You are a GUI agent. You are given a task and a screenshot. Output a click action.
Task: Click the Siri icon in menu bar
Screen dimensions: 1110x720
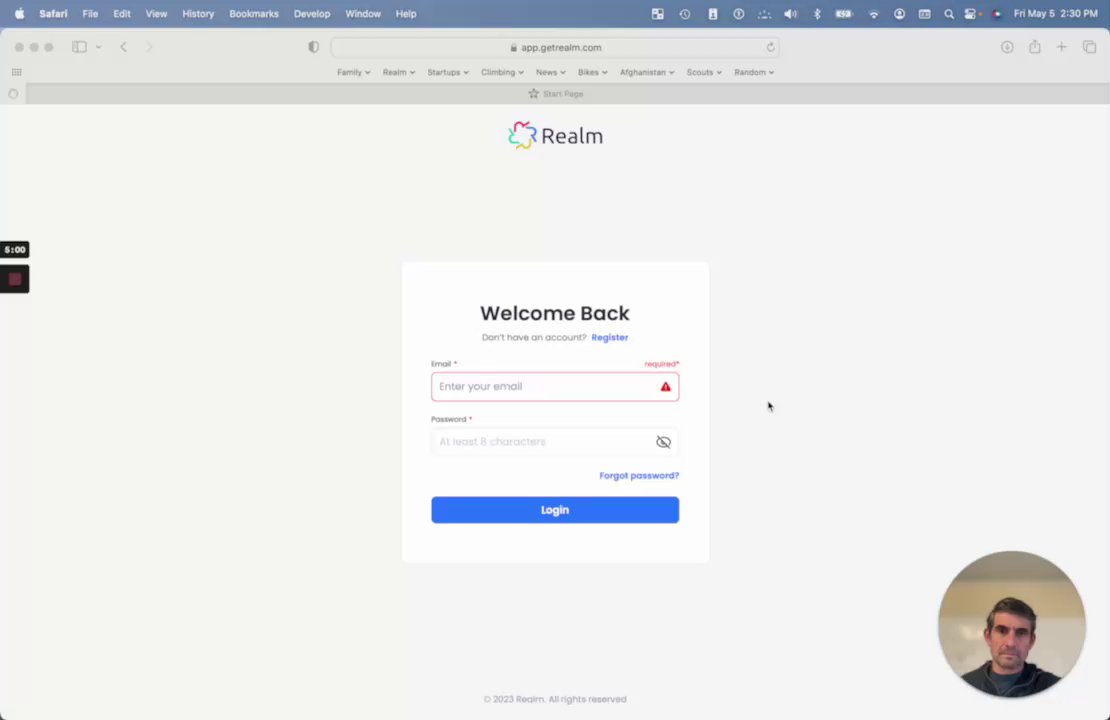coord(997,13)
